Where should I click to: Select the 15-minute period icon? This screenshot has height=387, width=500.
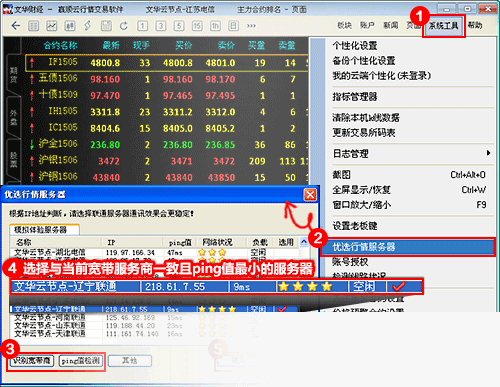pos(197,26)
